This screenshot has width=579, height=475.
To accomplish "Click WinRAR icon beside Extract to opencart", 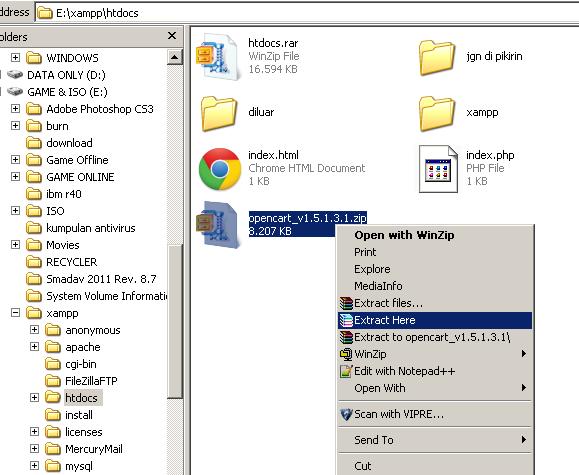I will (x=346, y=337).
